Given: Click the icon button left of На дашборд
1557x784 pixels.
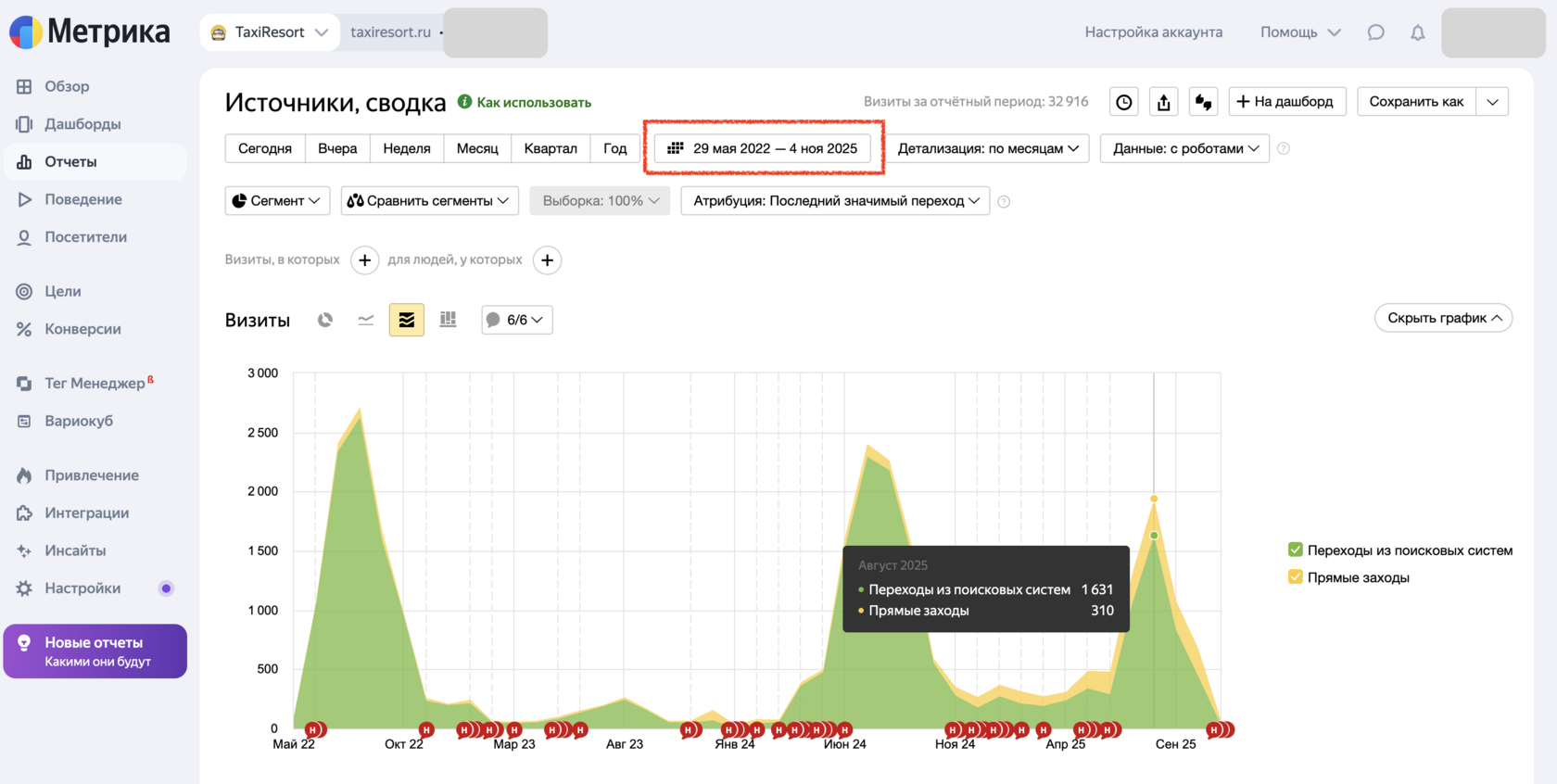Looking at the screenshot, I should pyautogui.click(x=1204, y=102).
